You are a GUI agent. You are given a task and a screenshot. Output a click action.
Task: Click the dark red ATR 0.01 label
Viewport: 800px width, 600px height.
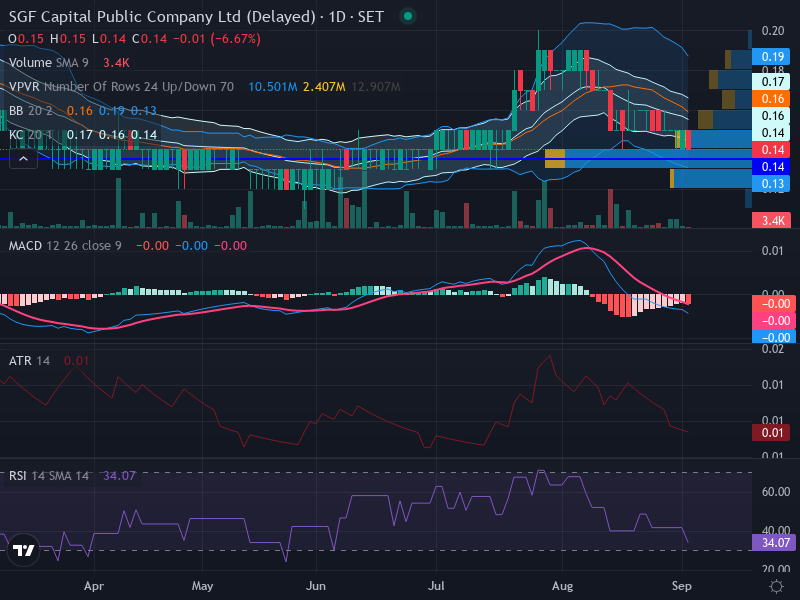tap(771, 433)
